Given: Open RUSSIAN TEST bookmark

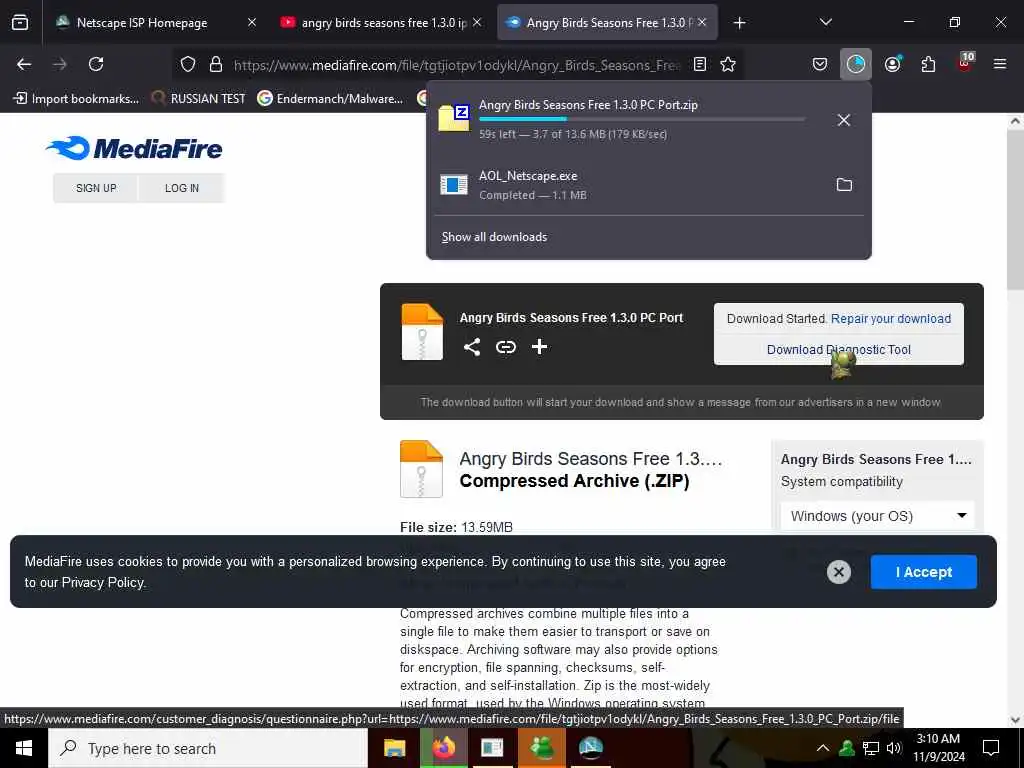Looking at the screenshot, I should click(x=199, y=99).
